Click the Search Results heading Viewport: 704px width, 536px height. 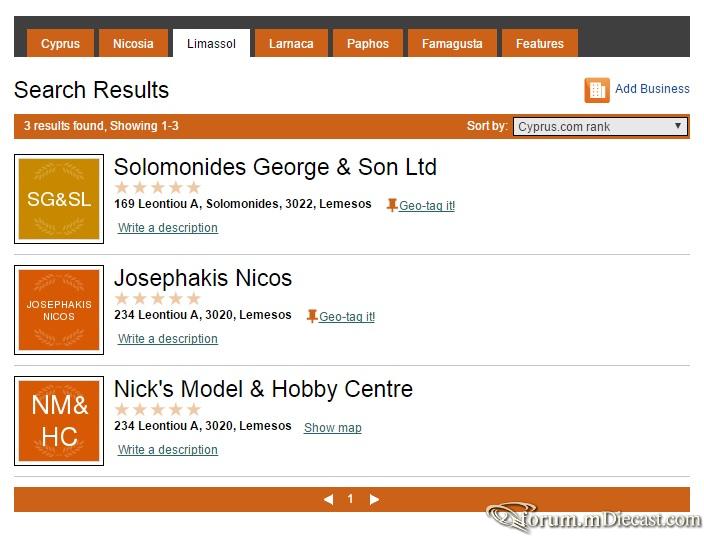[x=92, y=90]
